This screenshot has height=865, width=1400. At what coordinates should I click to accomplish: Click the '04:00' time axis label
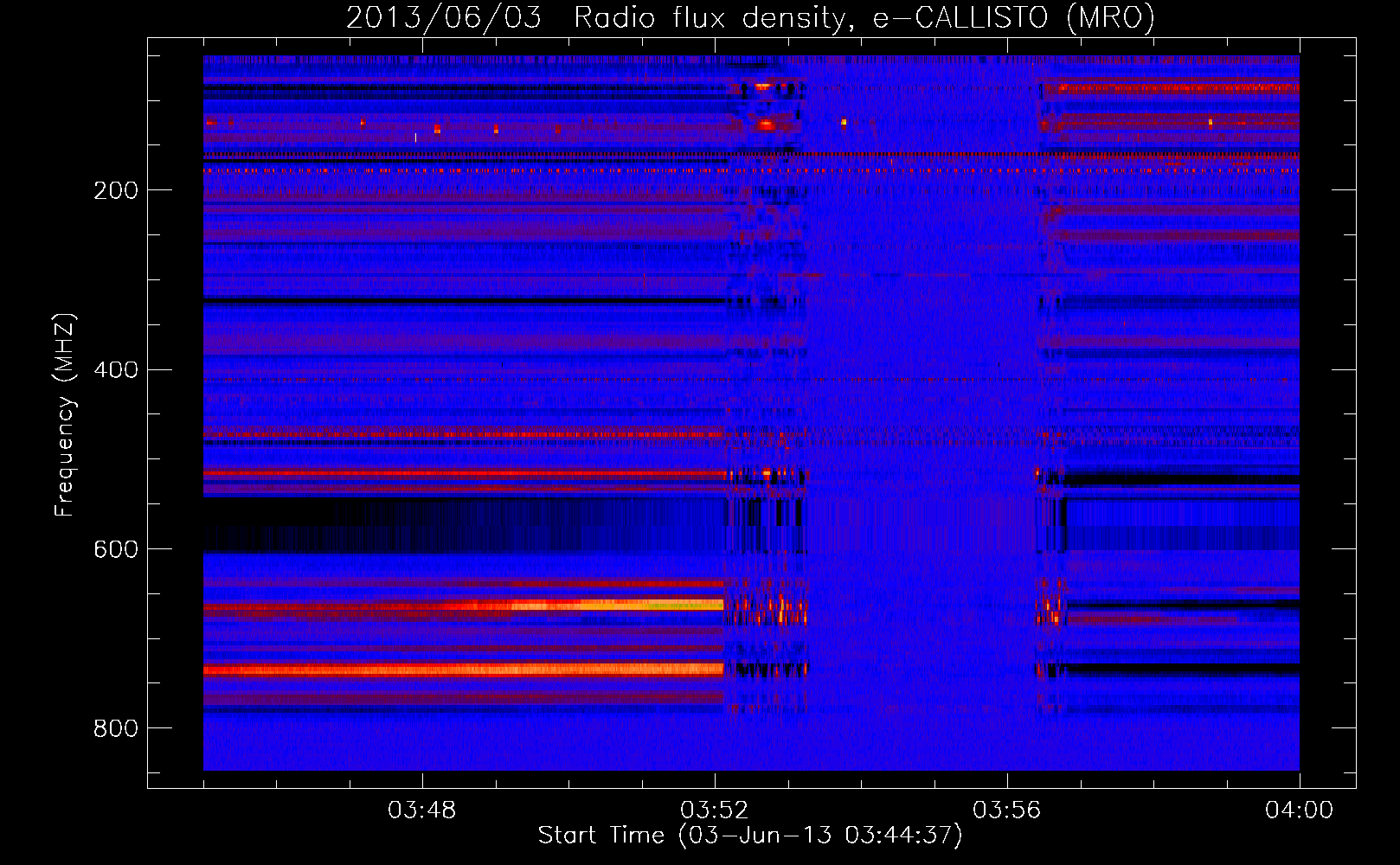point(1299,811)
